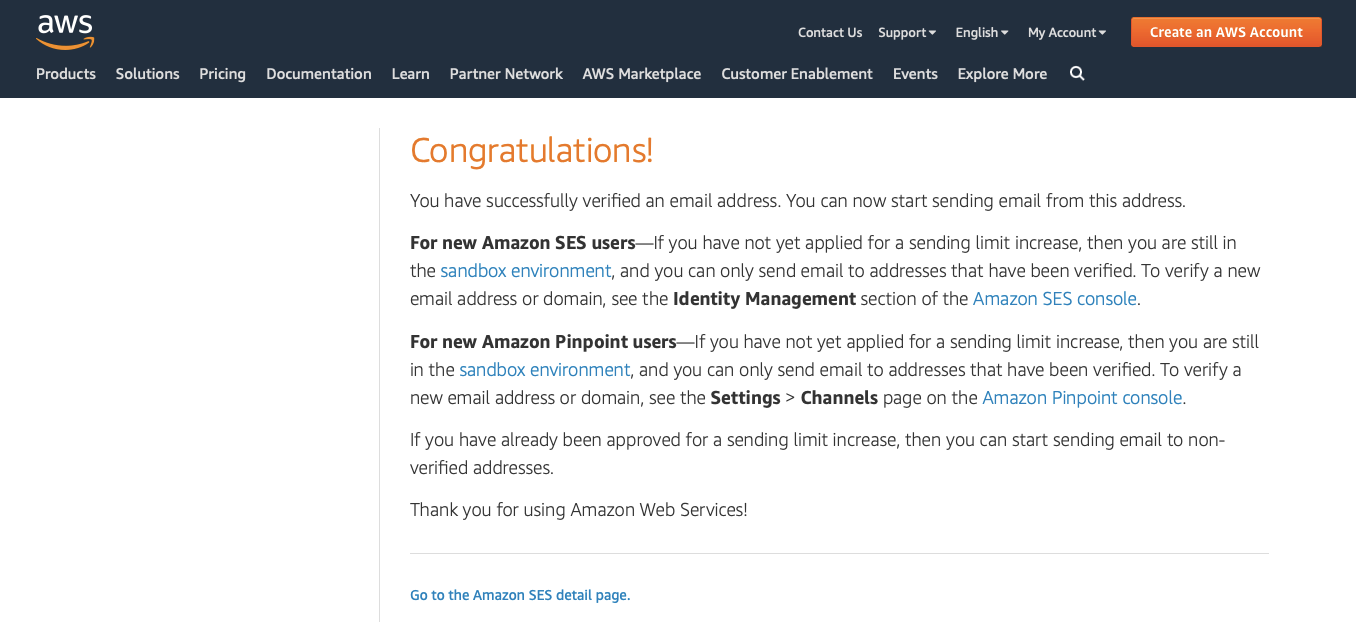Go to AWS Marketplace
Image resolution: width=1356 pixels, height=622 pixels.
[641, 73]
